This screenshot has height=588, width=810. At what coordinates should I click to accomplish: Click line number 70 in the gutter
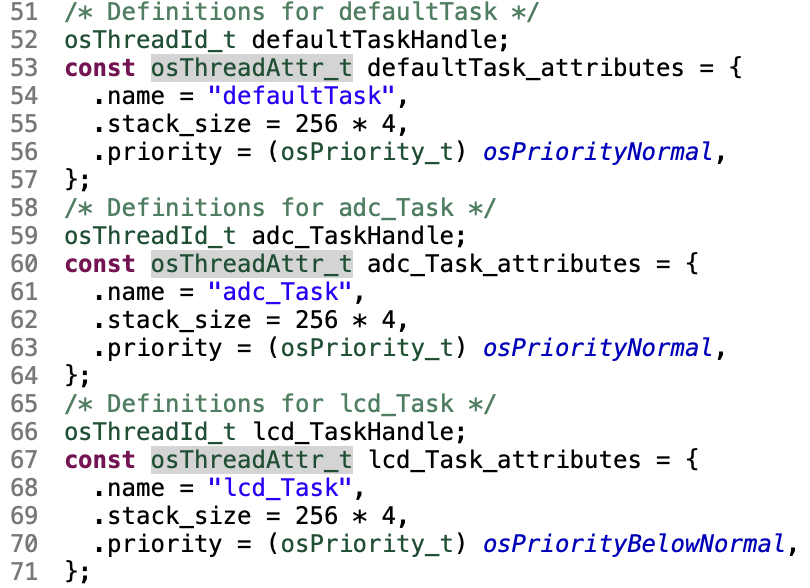coord(24,545)
